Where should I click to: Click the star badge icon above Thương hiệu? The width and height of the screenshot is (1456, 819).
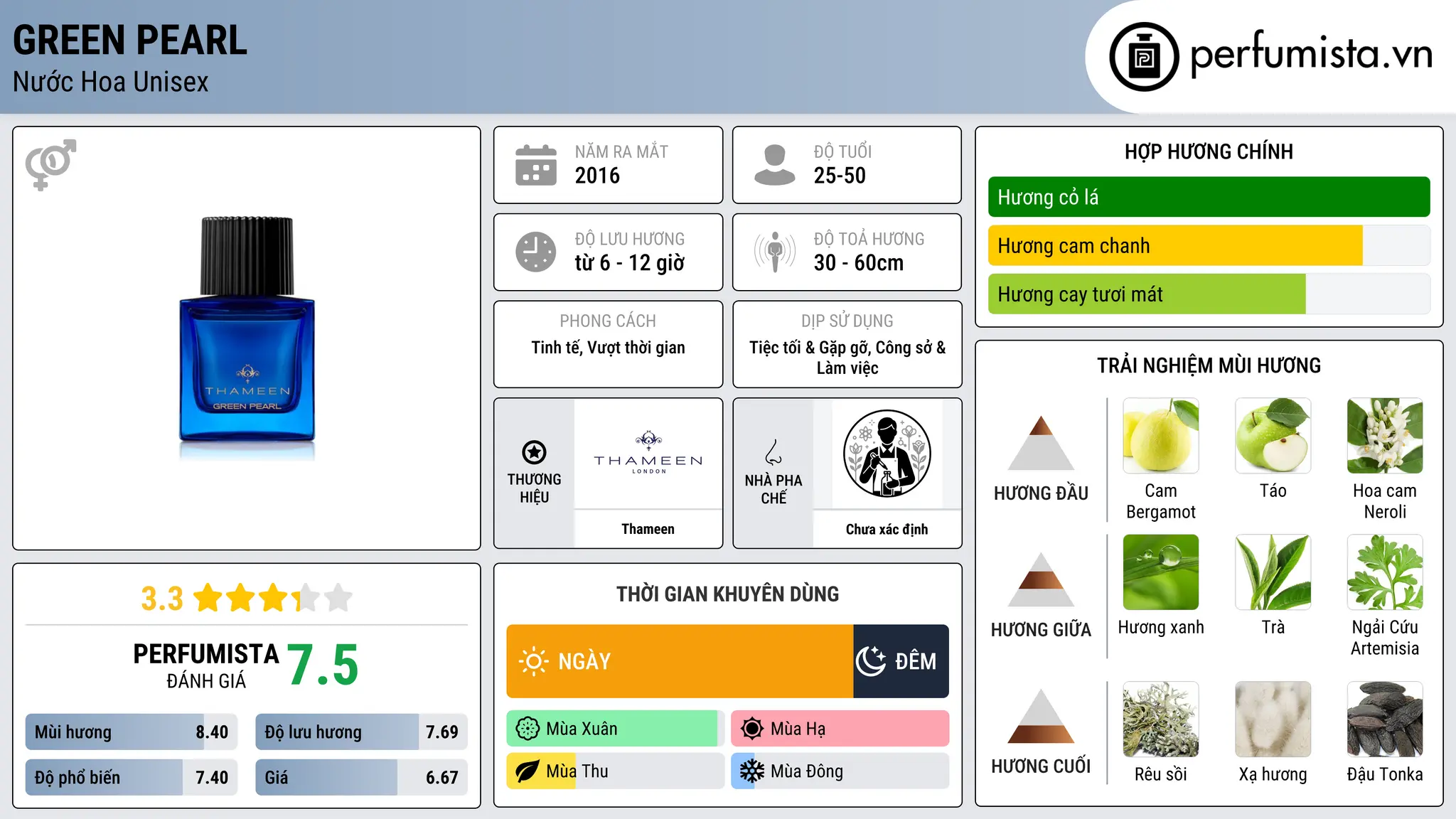tap(534, 452)
